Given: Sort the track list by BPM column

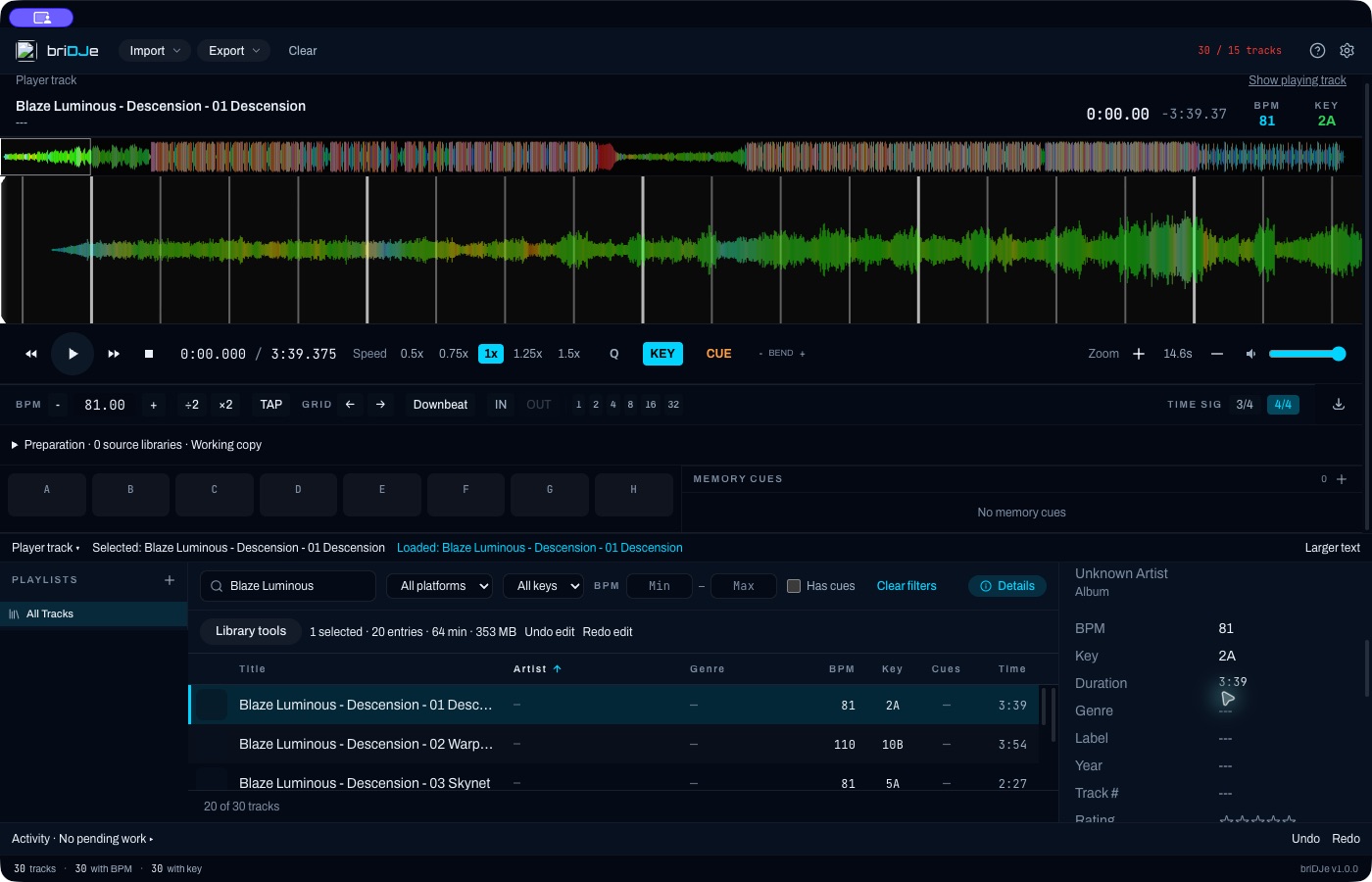Looking at the screenshot, I should pos(842,669).
